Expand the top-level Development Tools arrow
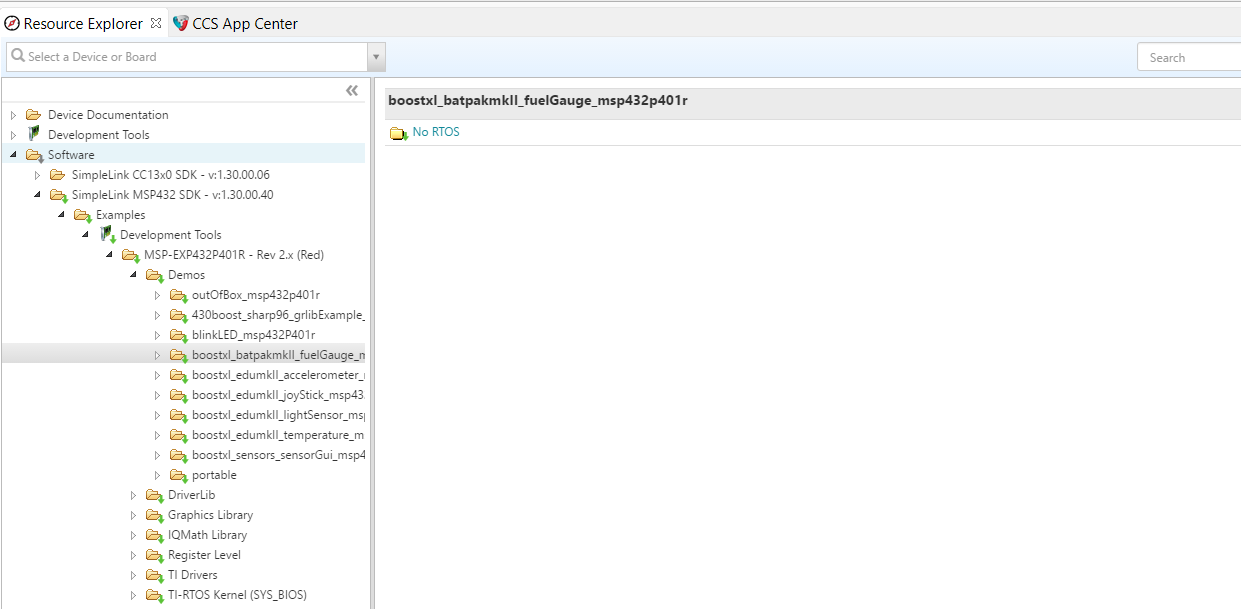 [13, 135]
